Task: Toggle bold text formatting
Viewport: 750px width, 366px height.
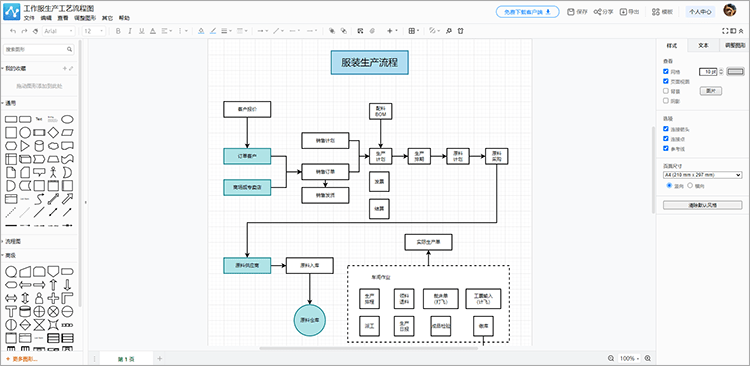Action: (118, 31)
